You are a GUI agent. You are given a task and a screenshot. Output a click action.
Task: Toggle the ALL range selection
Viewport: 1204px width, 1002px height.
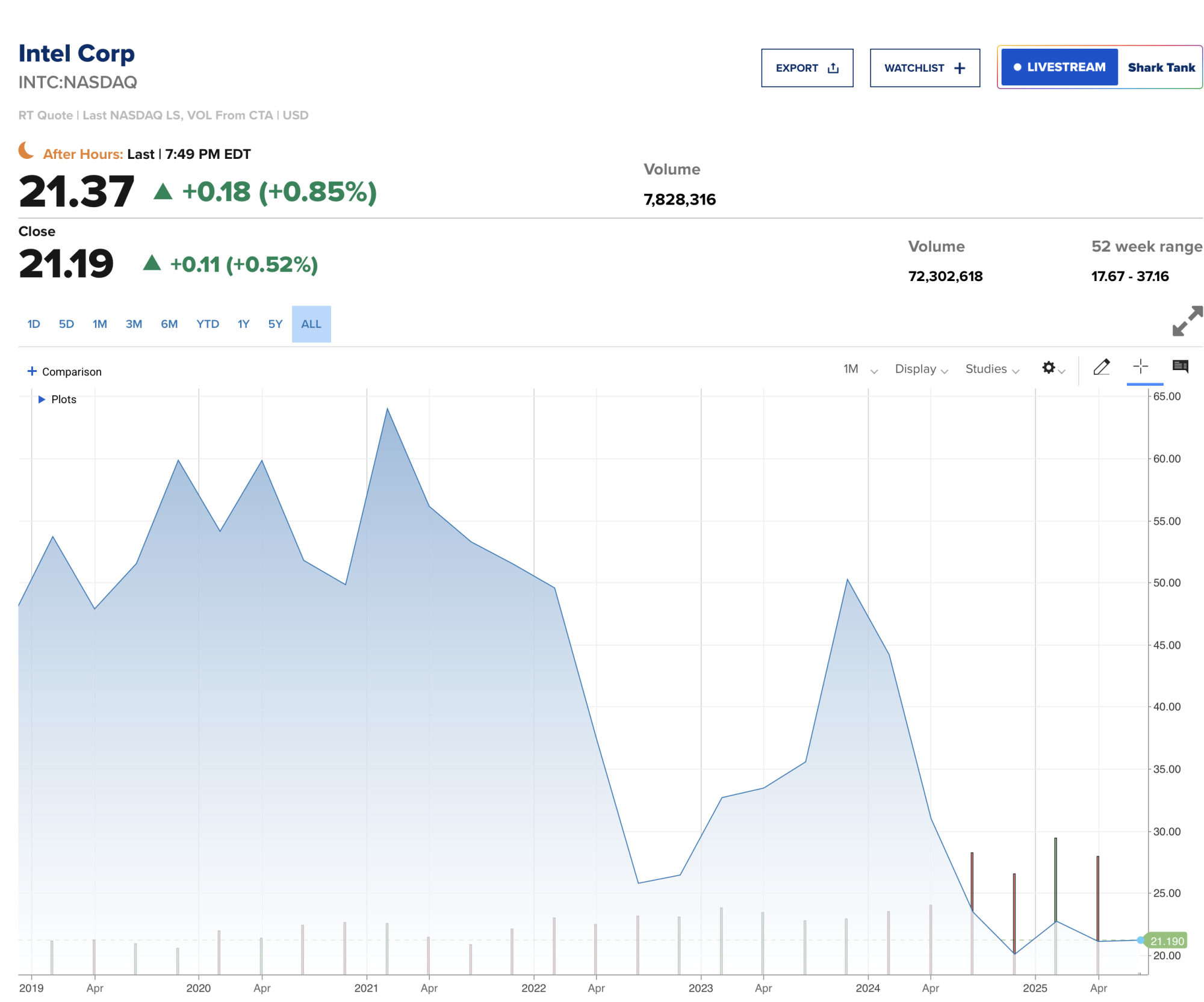point(311,324)
